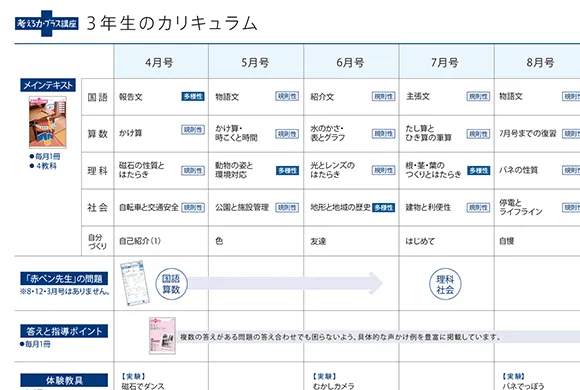Click the 報告文 cell text
The image size is (580, 390).
coord(131,97)
